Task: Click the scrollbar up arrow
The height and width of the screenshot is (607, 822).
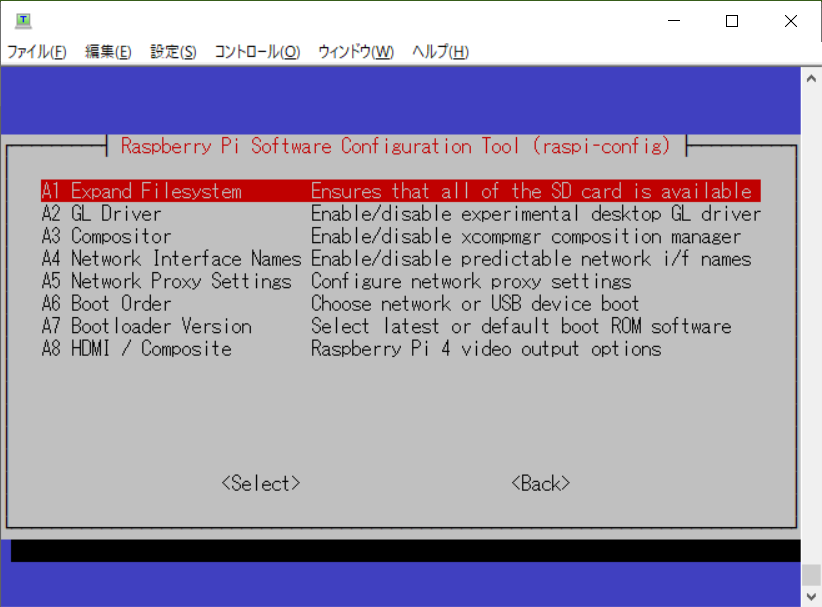Action: click(x=811, y=79)
